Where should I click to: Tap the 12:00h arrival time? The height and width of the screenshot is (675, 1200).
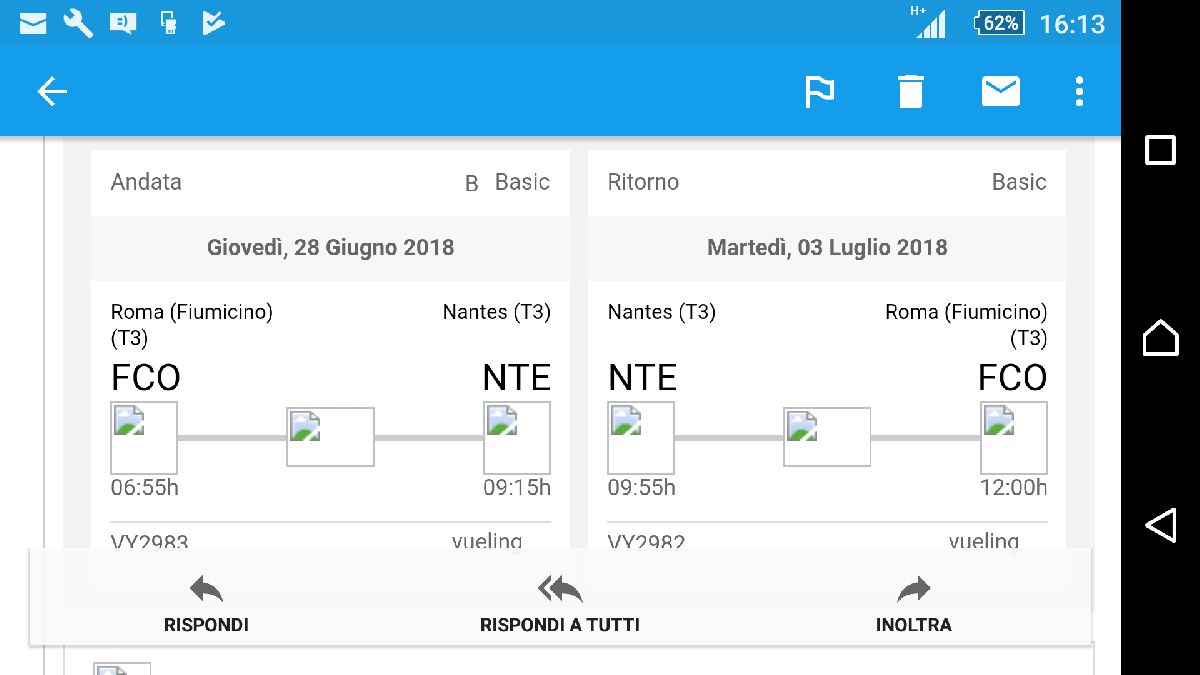[1014, 488]
